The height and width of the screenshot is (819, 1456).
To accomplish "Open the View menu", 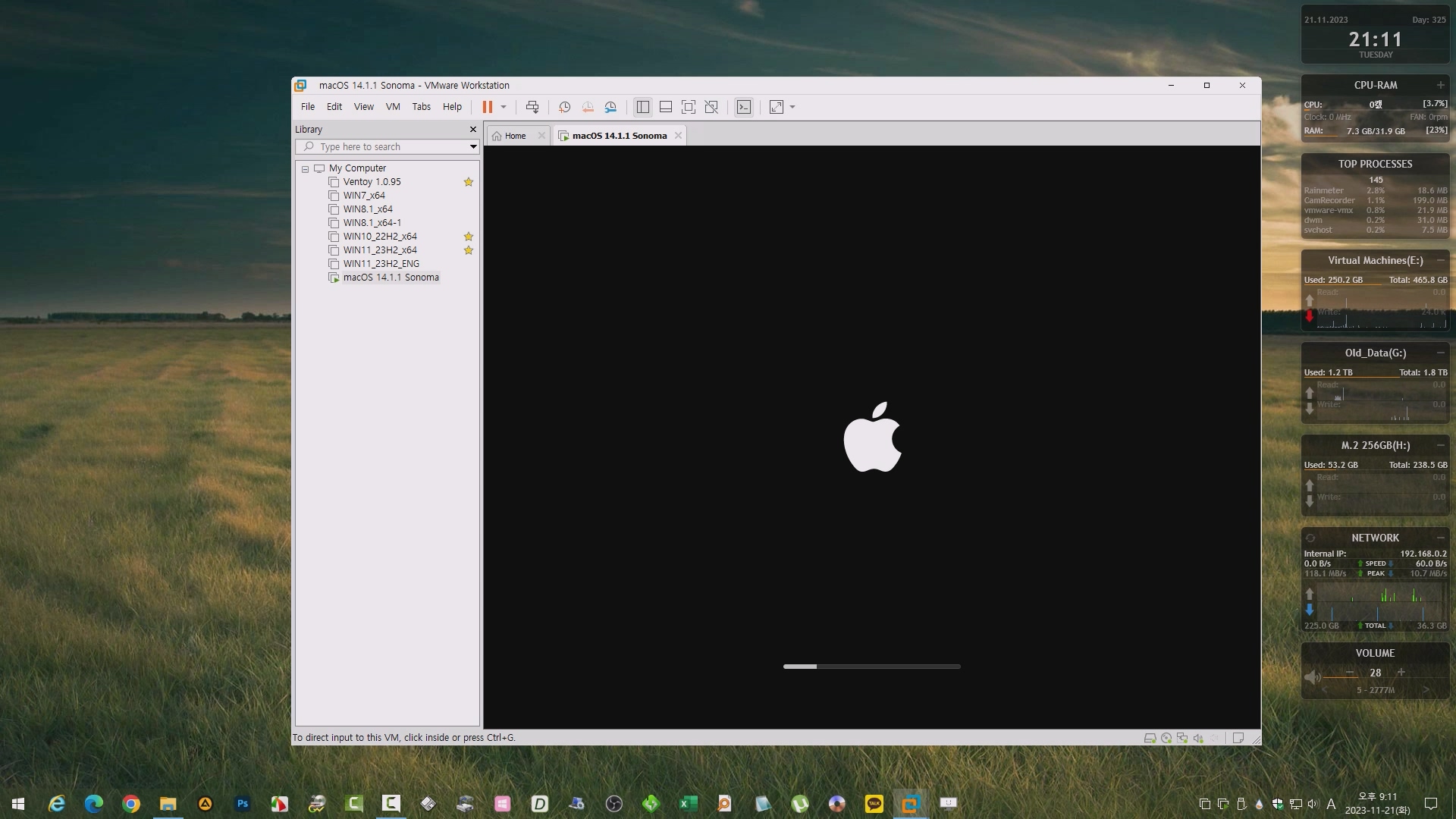I will pyautogui.click(x=364, y=107).
